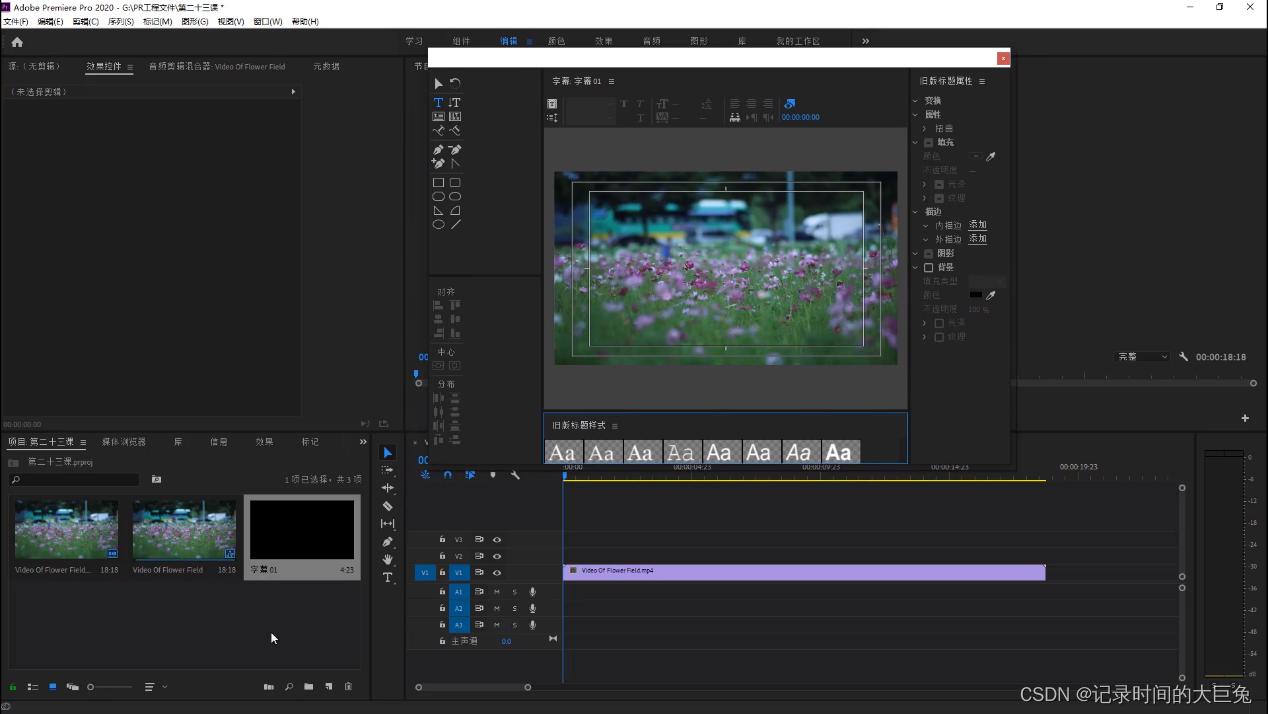The height and width of the screenshot is (714, 1268).
Task: Solo audio track A2
Action: [x=514, y=608]
